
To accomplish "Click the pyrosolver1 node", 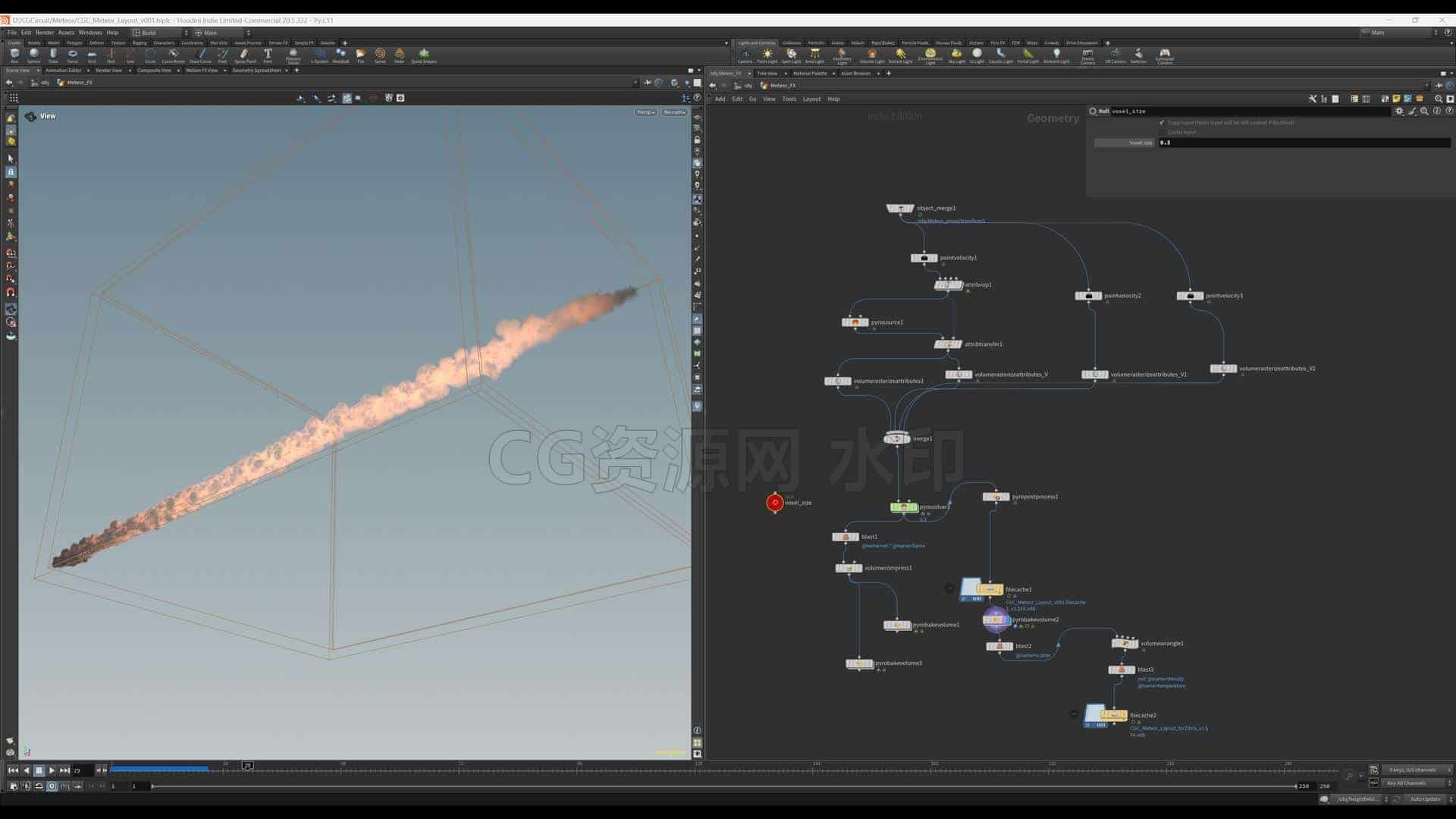I will (x=903, y=507).
